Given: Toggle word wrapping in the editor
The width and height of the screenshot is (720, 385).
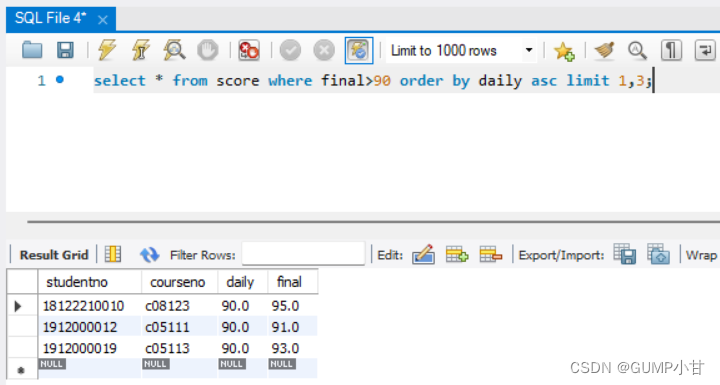Looking at the screenshot, I should click(x=705, y=50).
